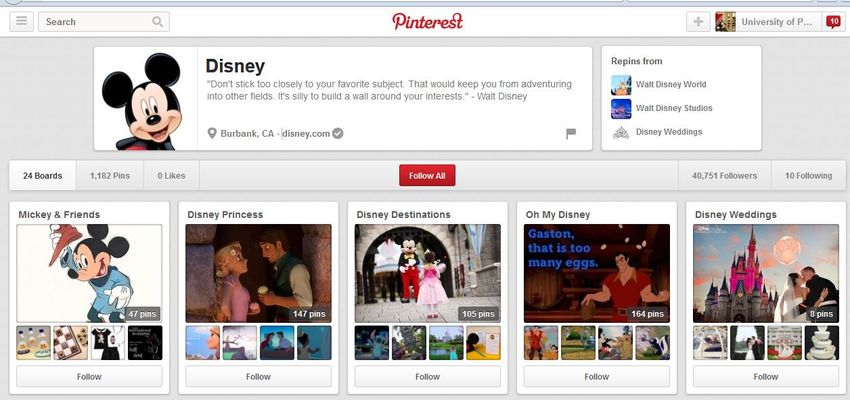Click the plus add-pin button

click(698, 22)
